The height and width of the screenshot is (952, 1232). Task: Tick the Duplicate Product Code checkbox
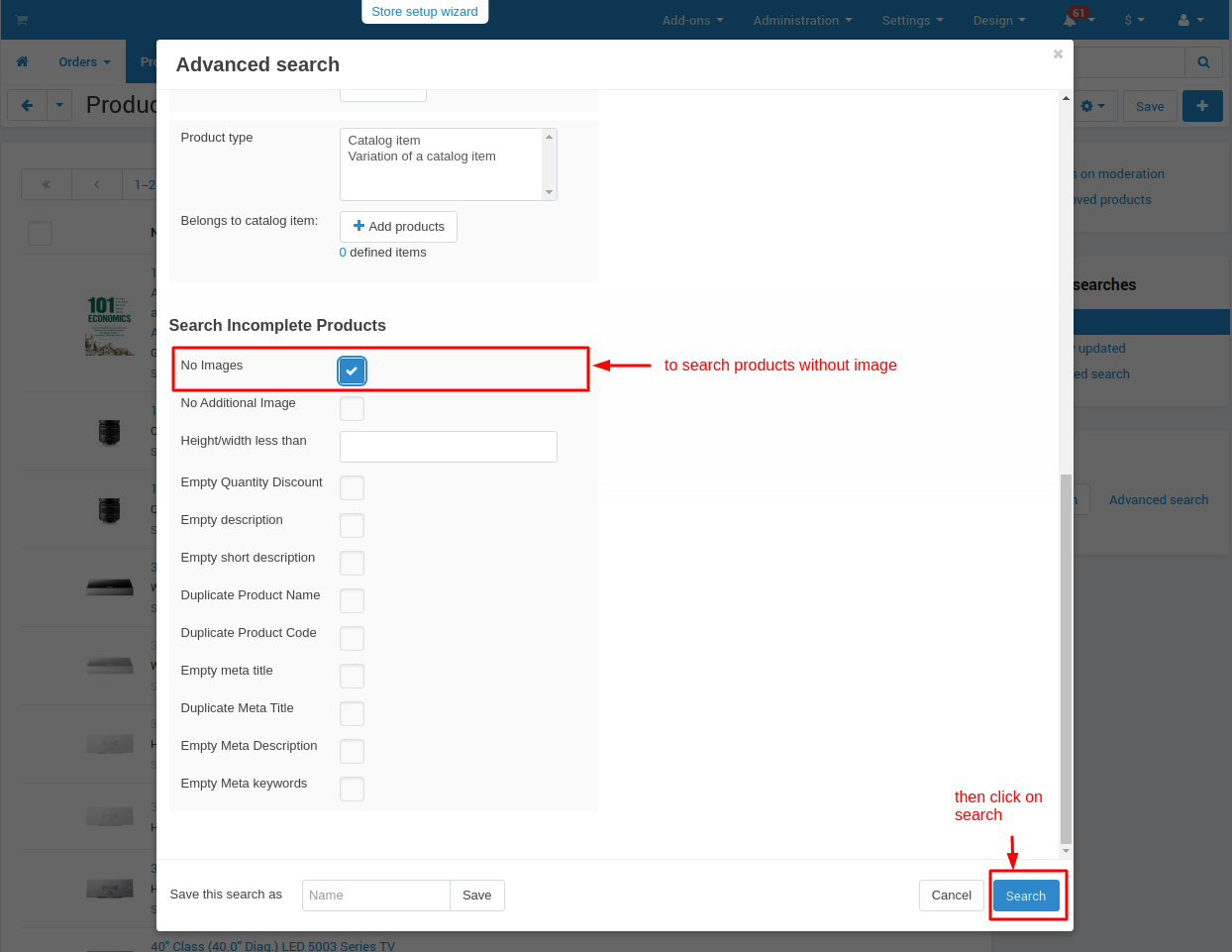point(352,638)
